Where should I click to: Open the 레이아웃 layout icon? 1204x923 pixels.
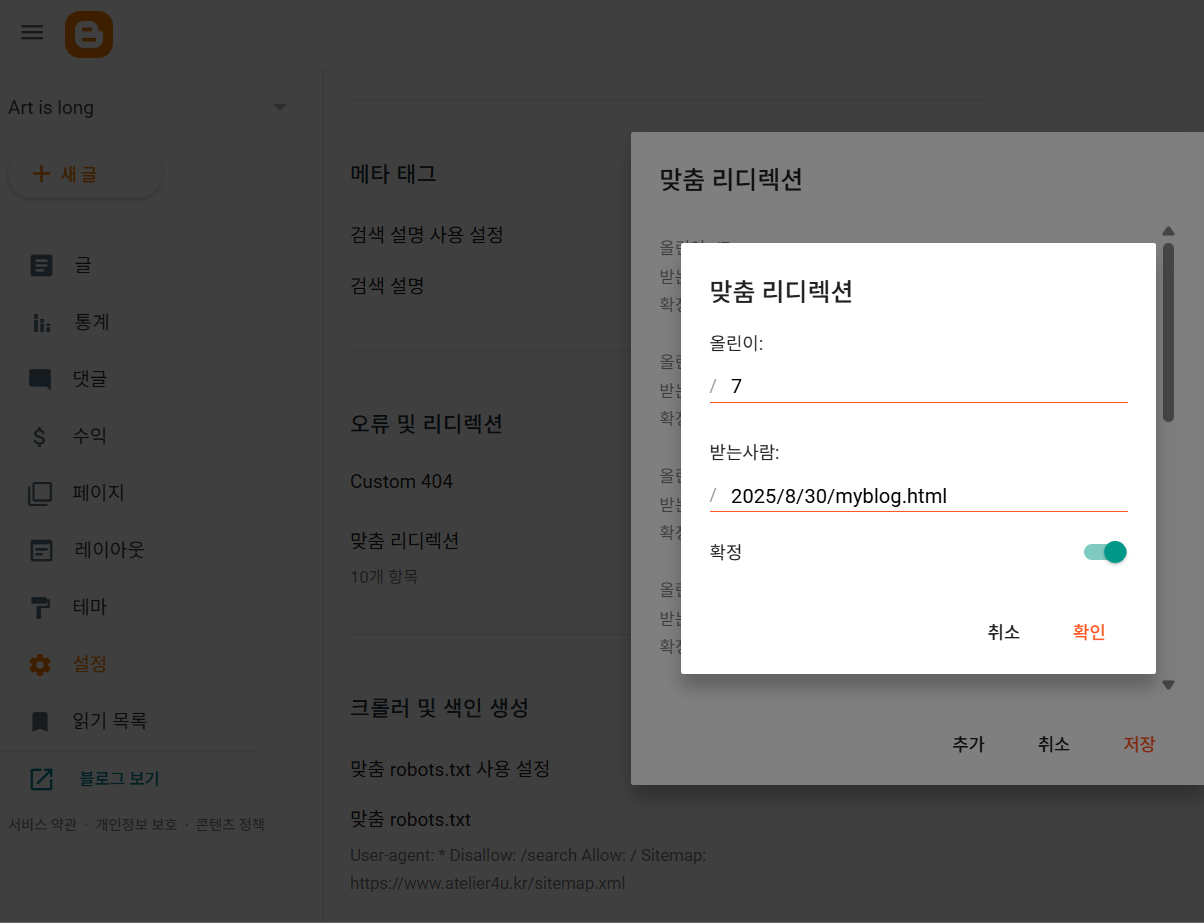tap(40, 549)
